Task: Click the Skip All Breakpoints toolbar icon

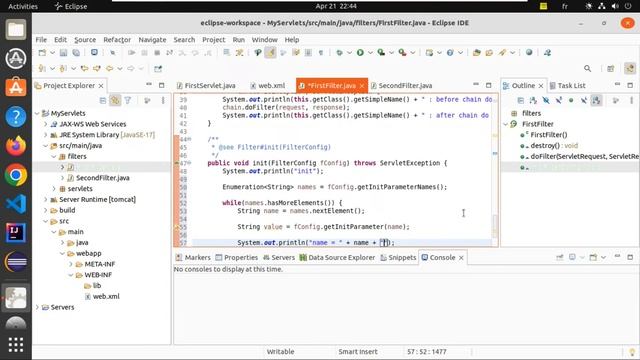Action: tap(112, 53)
